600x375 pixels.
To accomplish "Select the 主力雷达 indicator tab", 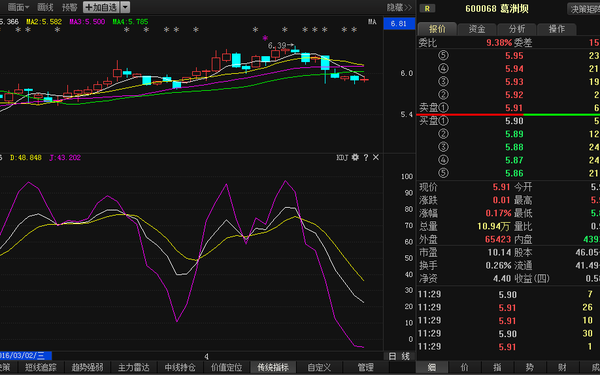I will click(134, 367).
